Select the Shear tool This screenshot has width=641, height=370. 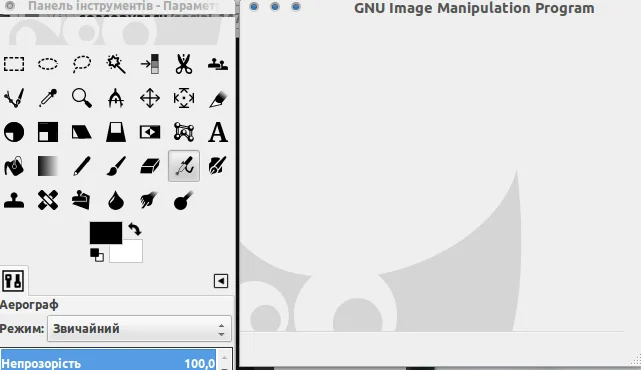tap(82, 132)
